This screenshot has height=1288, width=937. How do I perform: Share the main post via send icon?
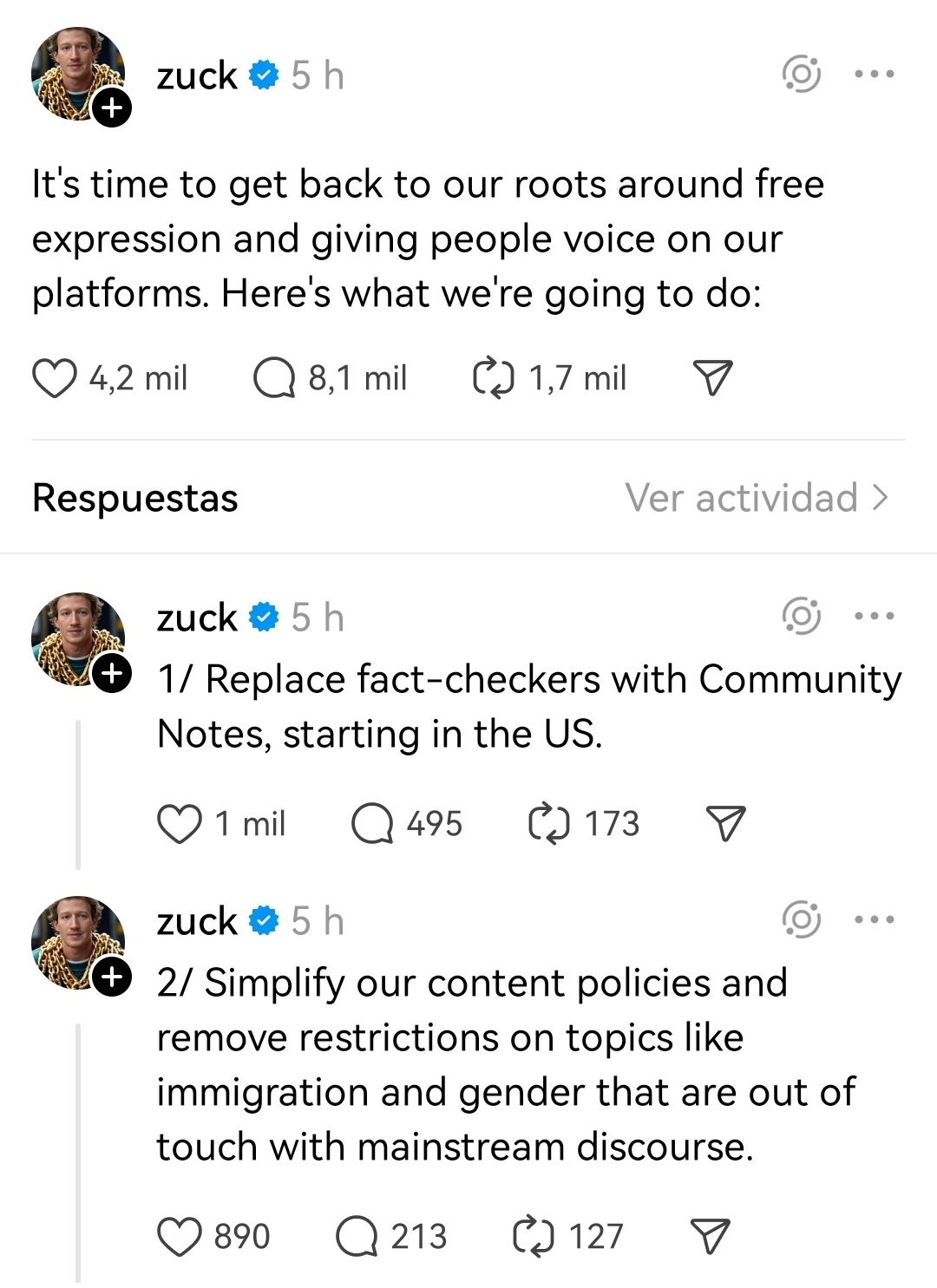pos(713,379)
